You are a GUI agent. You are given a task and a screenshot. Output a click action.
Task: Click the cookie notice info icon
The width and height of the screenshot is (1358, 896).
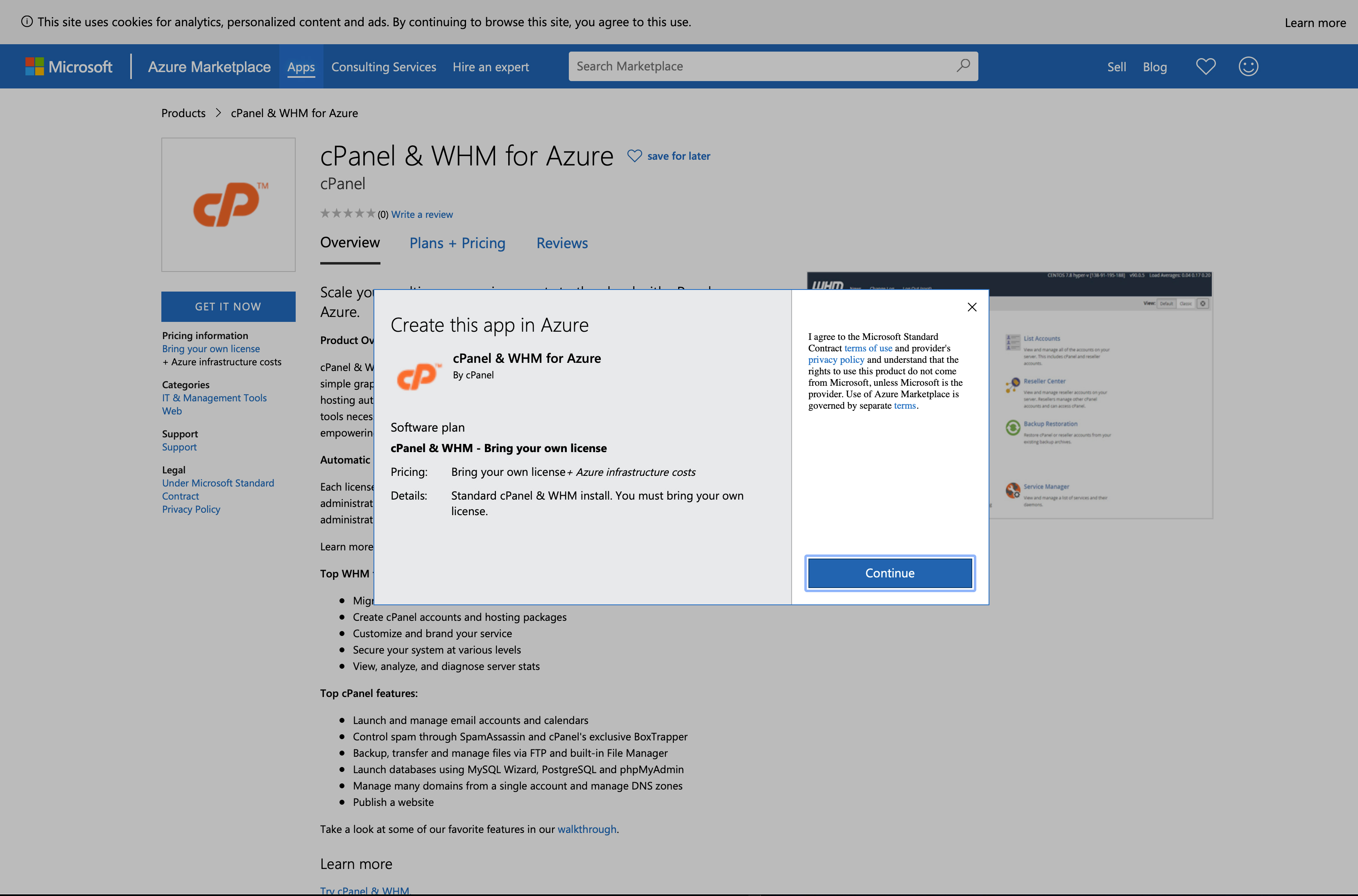point(26,22)
